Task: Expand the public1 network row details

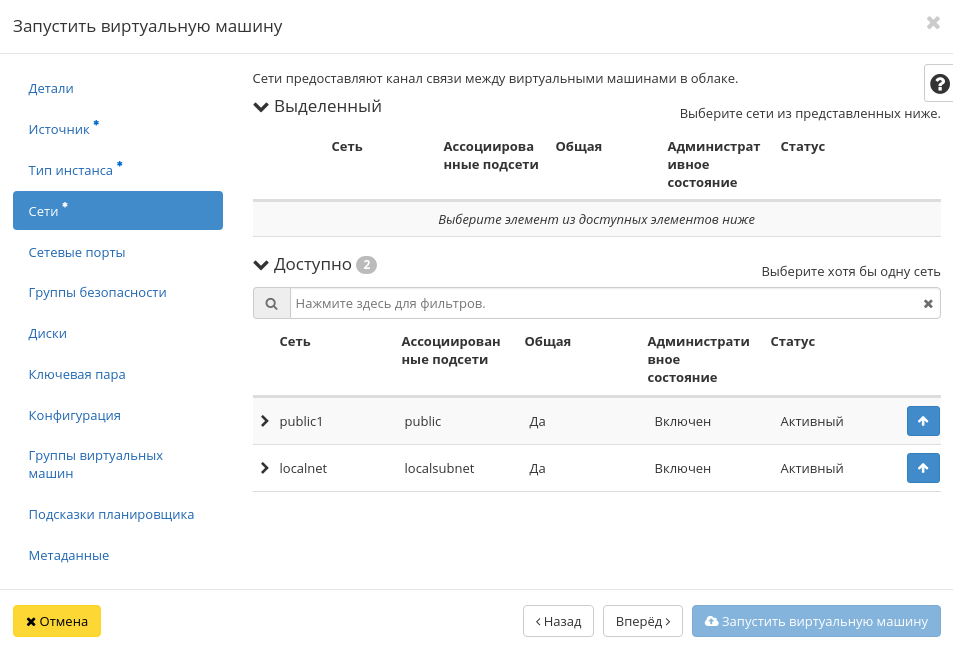Action: (x=265, y=421)
